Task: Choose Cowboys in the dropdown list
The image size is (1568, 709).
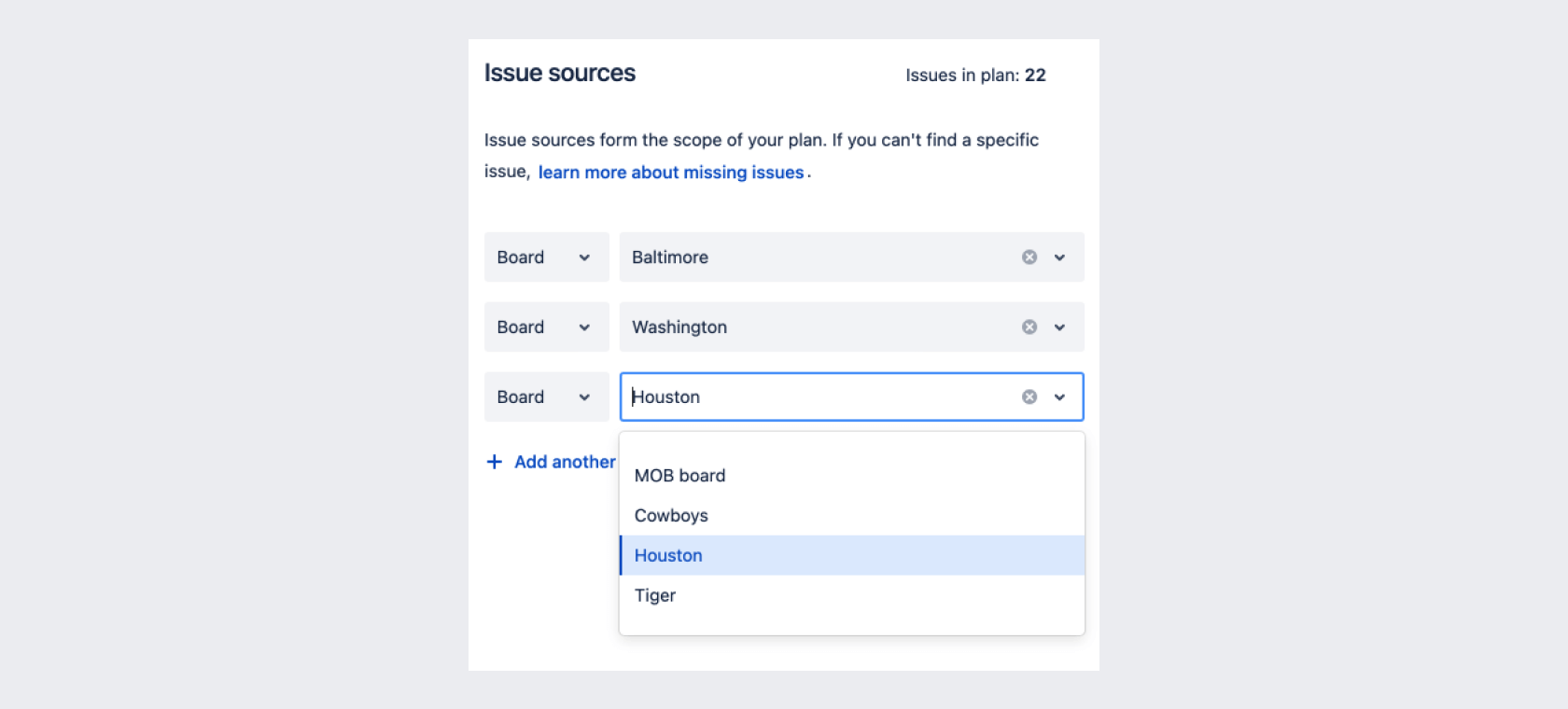Action: coord(852,516)
